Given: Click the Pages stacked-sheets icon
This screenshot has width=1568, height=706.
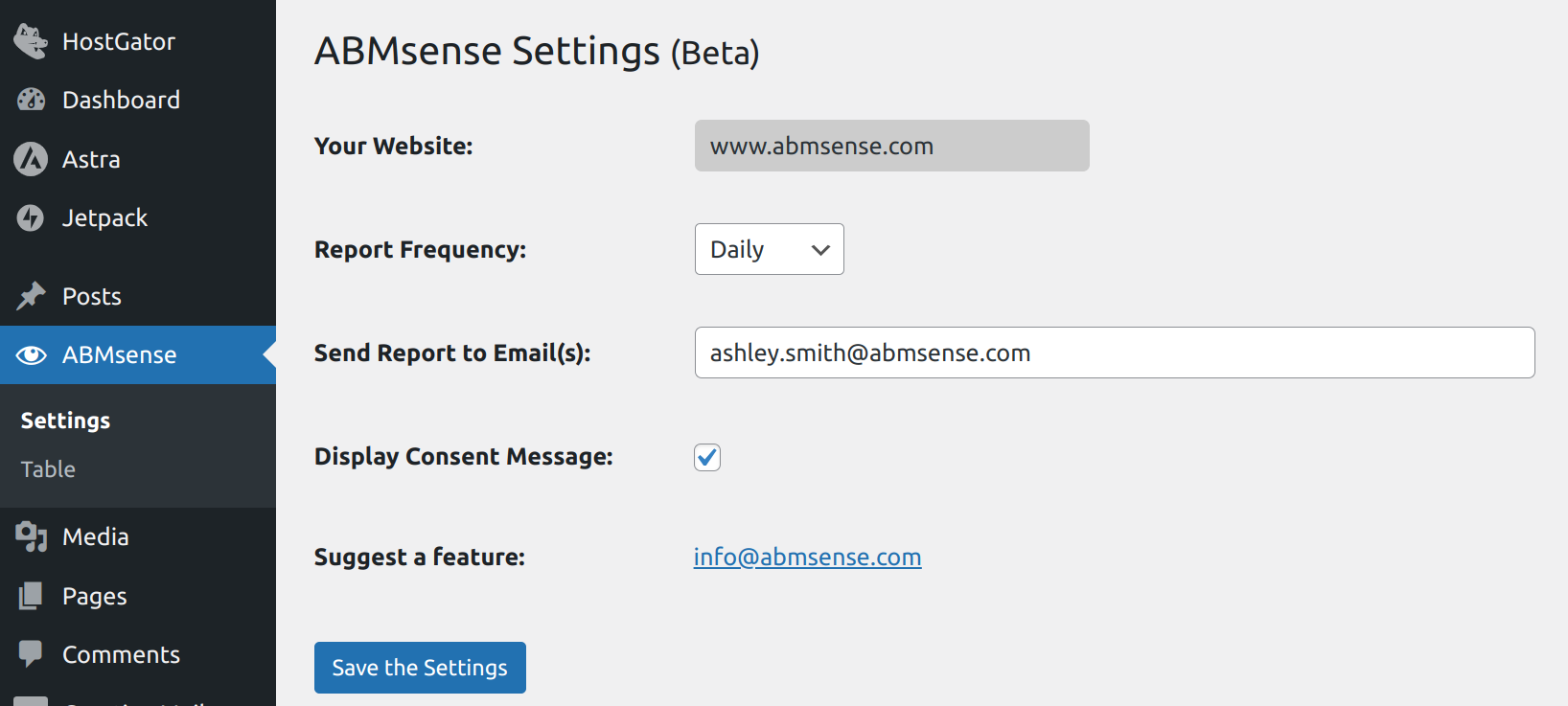Looking at the screenshot, I should 31,596.
